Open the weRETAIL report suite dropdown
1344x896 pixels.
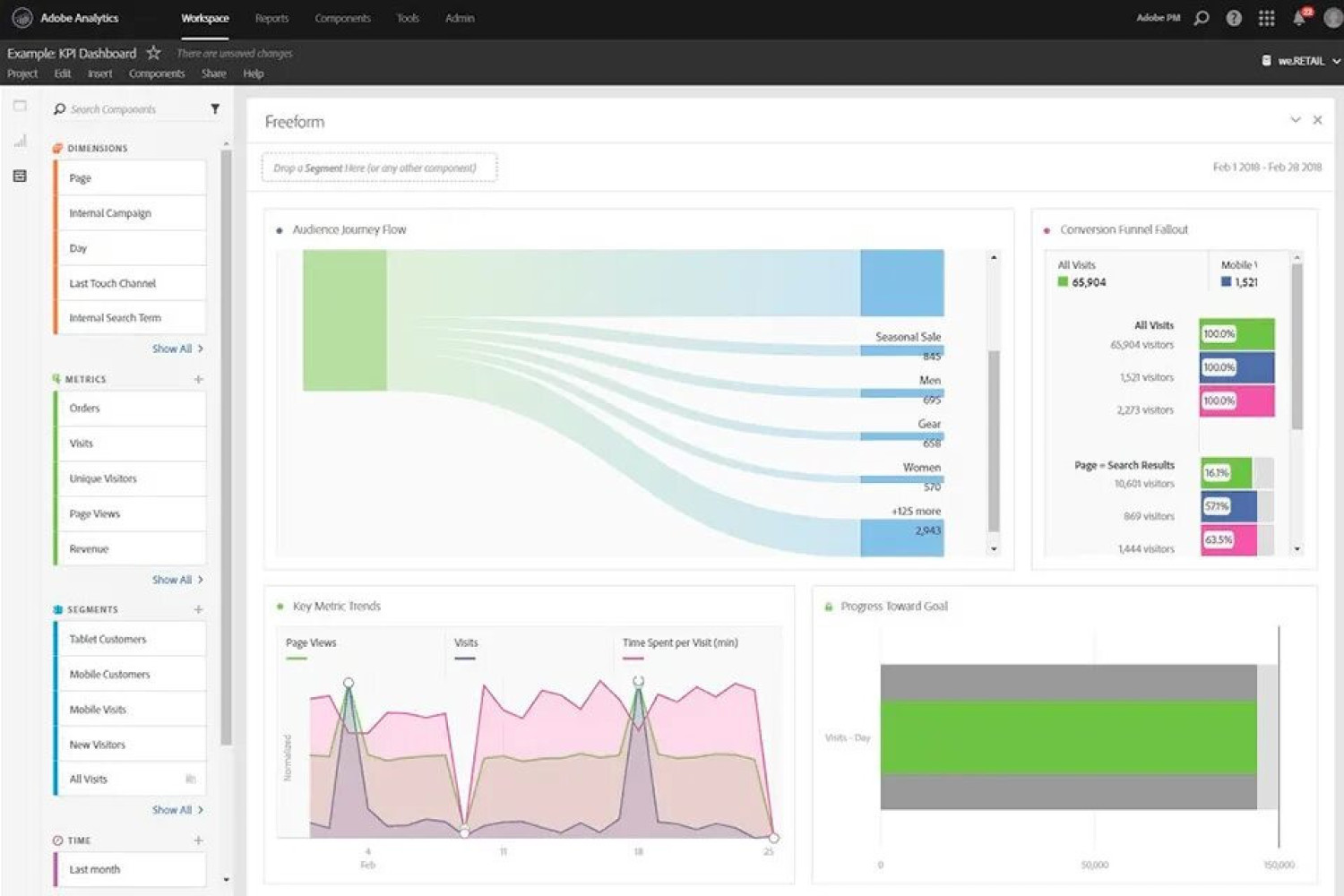[x=1301, y=61]
